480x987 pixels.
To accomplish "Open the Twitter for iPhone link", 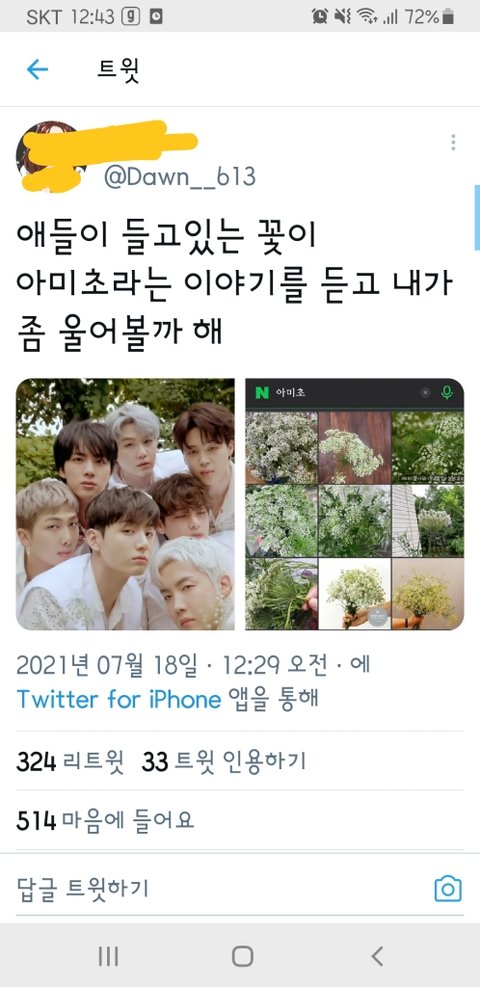I will [118, 699].
